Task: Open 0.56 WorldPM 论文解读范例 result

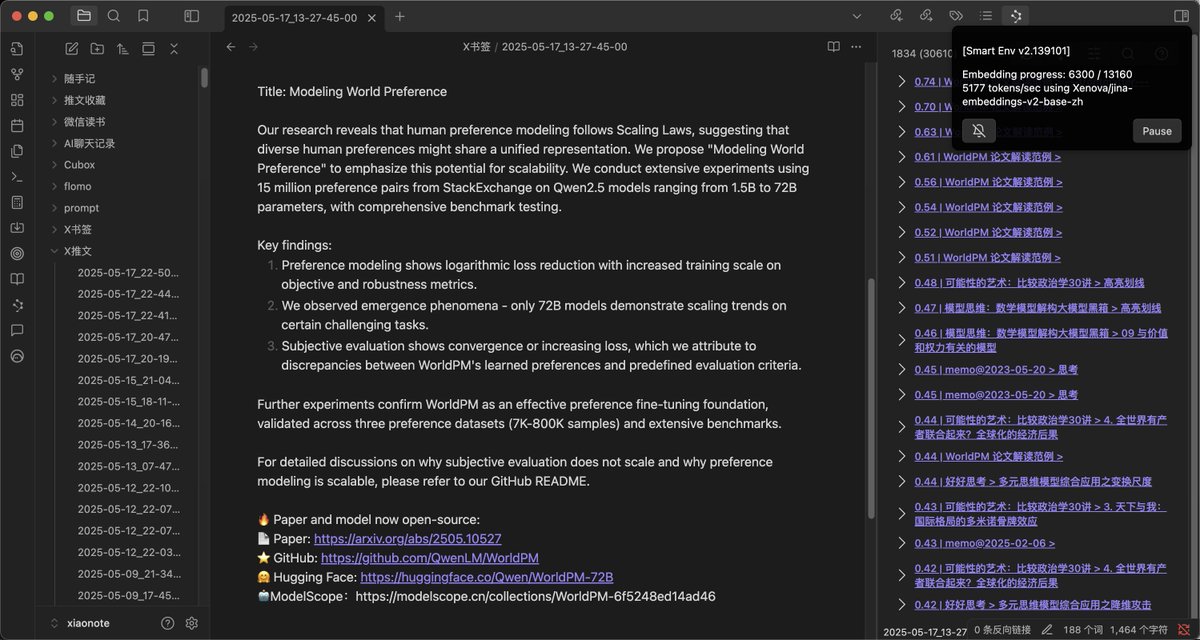Action: click(x=988, y=182)
